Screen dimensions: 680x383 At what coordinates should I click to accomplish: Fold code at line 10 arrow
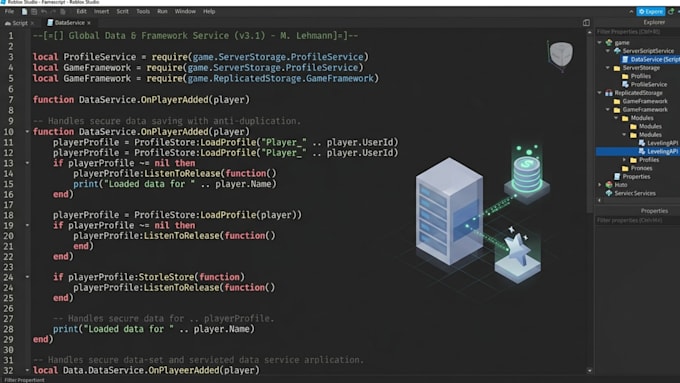tap(27, 131)
